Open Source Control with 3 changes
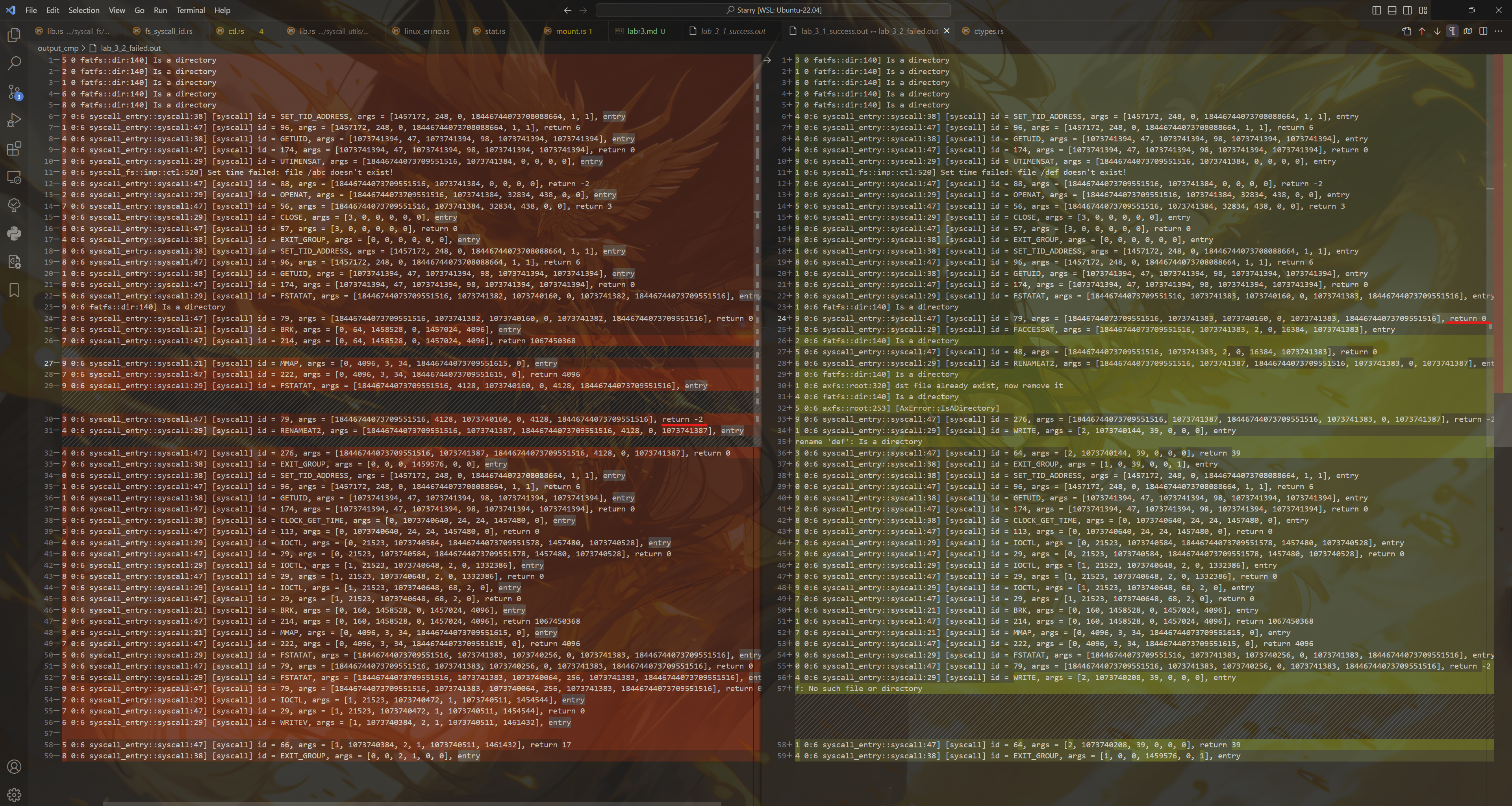The image size is (1512, 806). 14,92
